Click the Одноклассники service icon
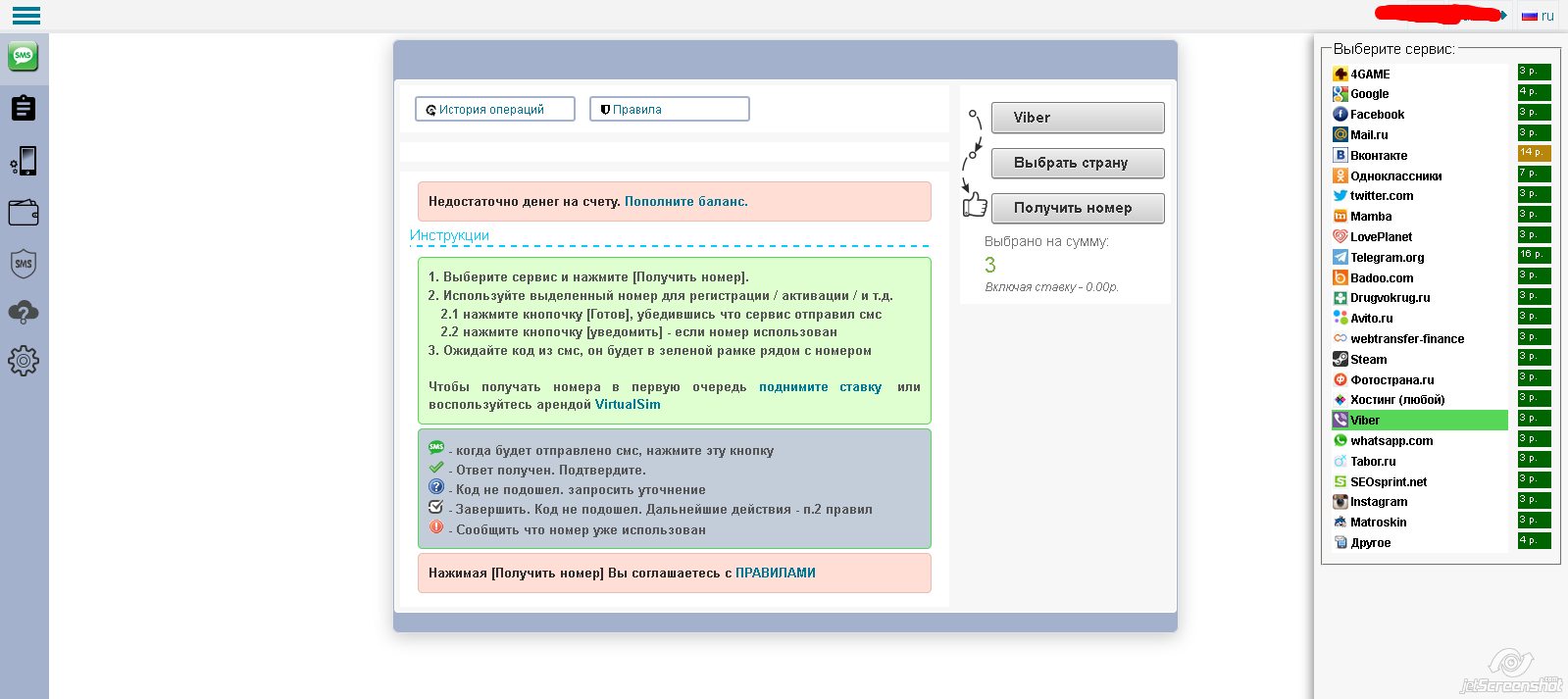Screen dimensions: 1568x699 point(1340,175)
